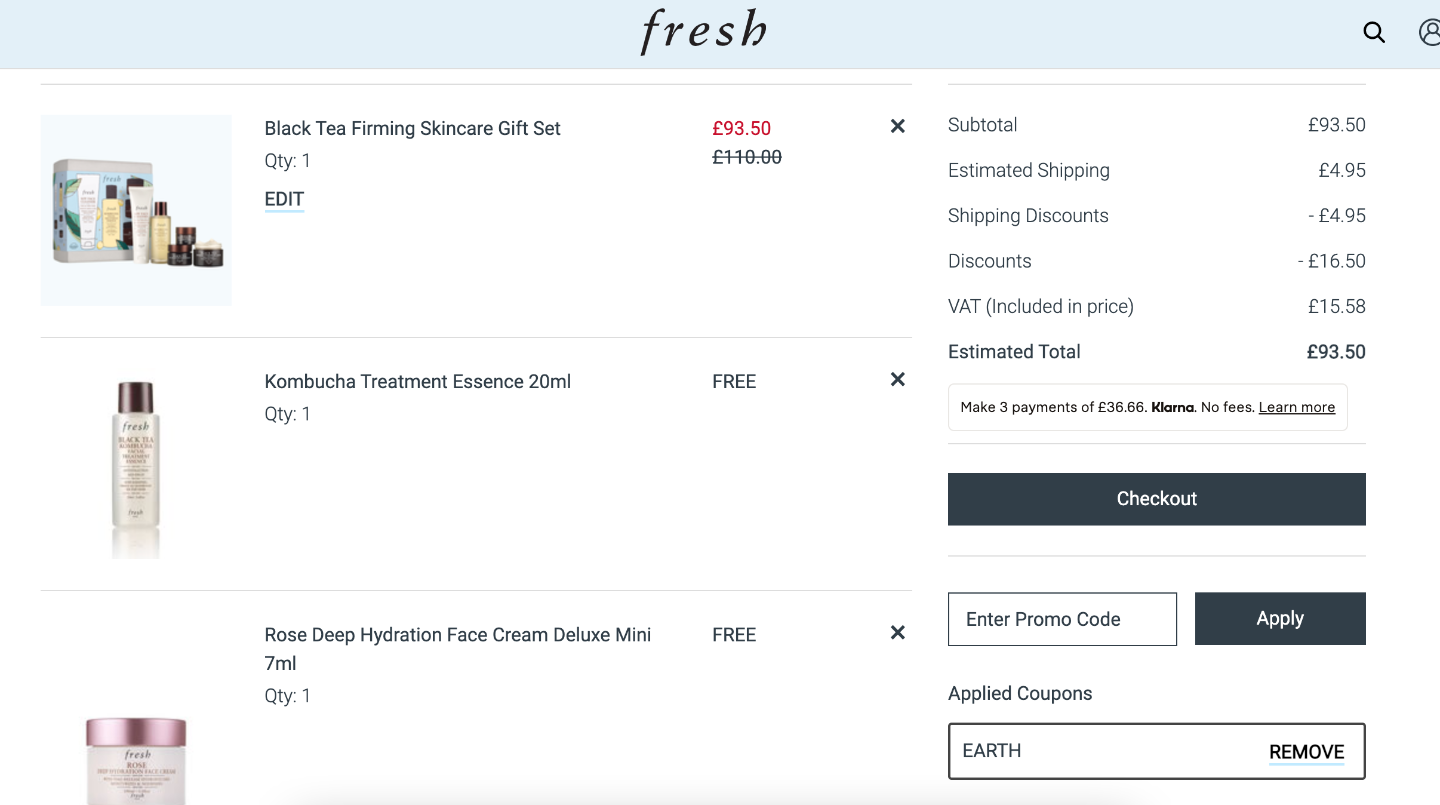Click the Klarna payment info box
Viewport: 1440px width, 805px height.
1147,407
